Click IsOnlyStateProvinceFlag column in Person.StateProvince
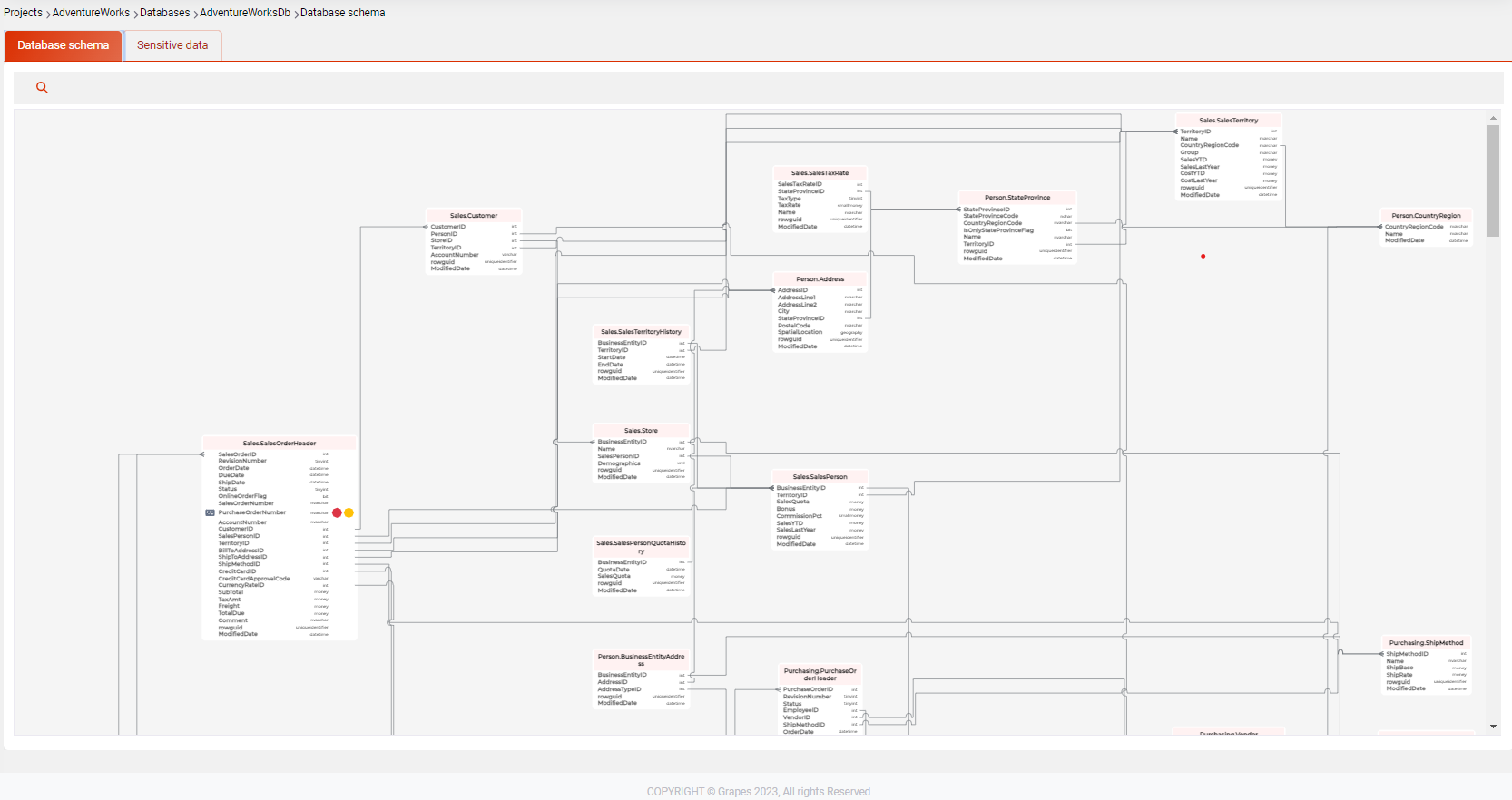1512x800 pixels. click(998, 230)
